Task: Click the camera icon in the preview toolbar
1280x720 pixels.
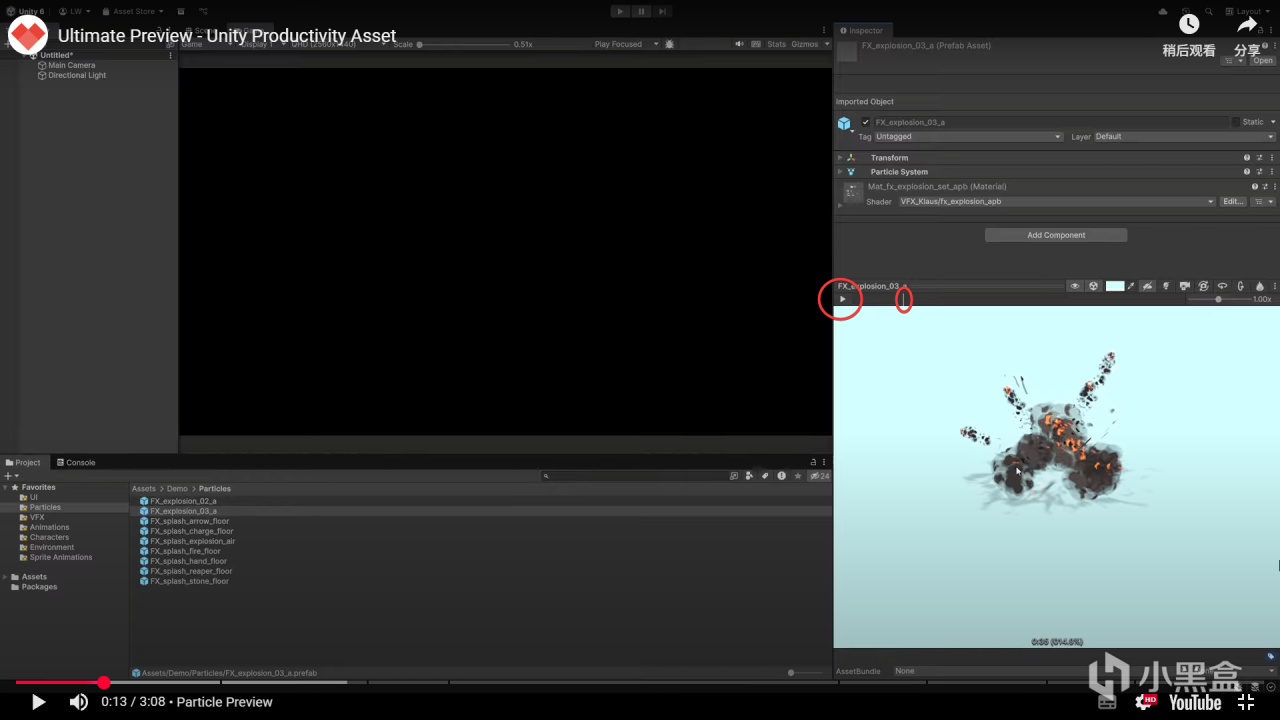Action: coord(1185,286)
